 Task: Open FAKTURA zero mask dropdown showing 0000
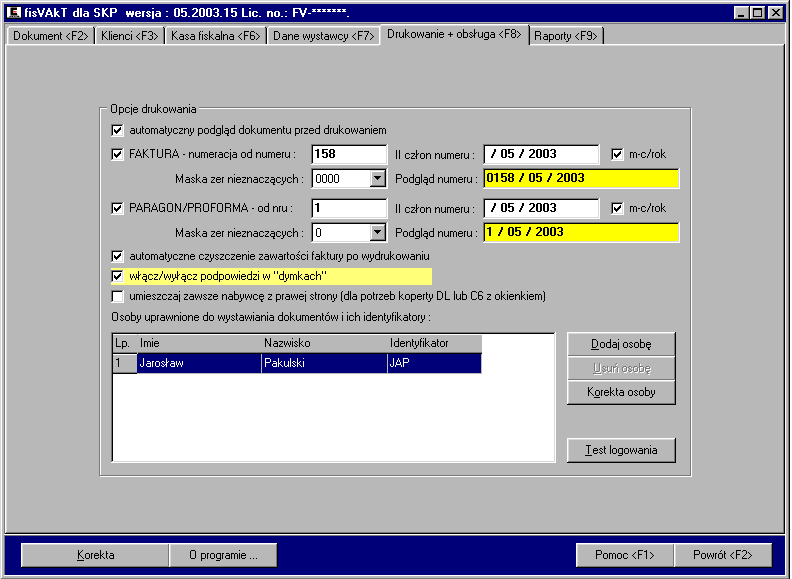pos(377,178)
